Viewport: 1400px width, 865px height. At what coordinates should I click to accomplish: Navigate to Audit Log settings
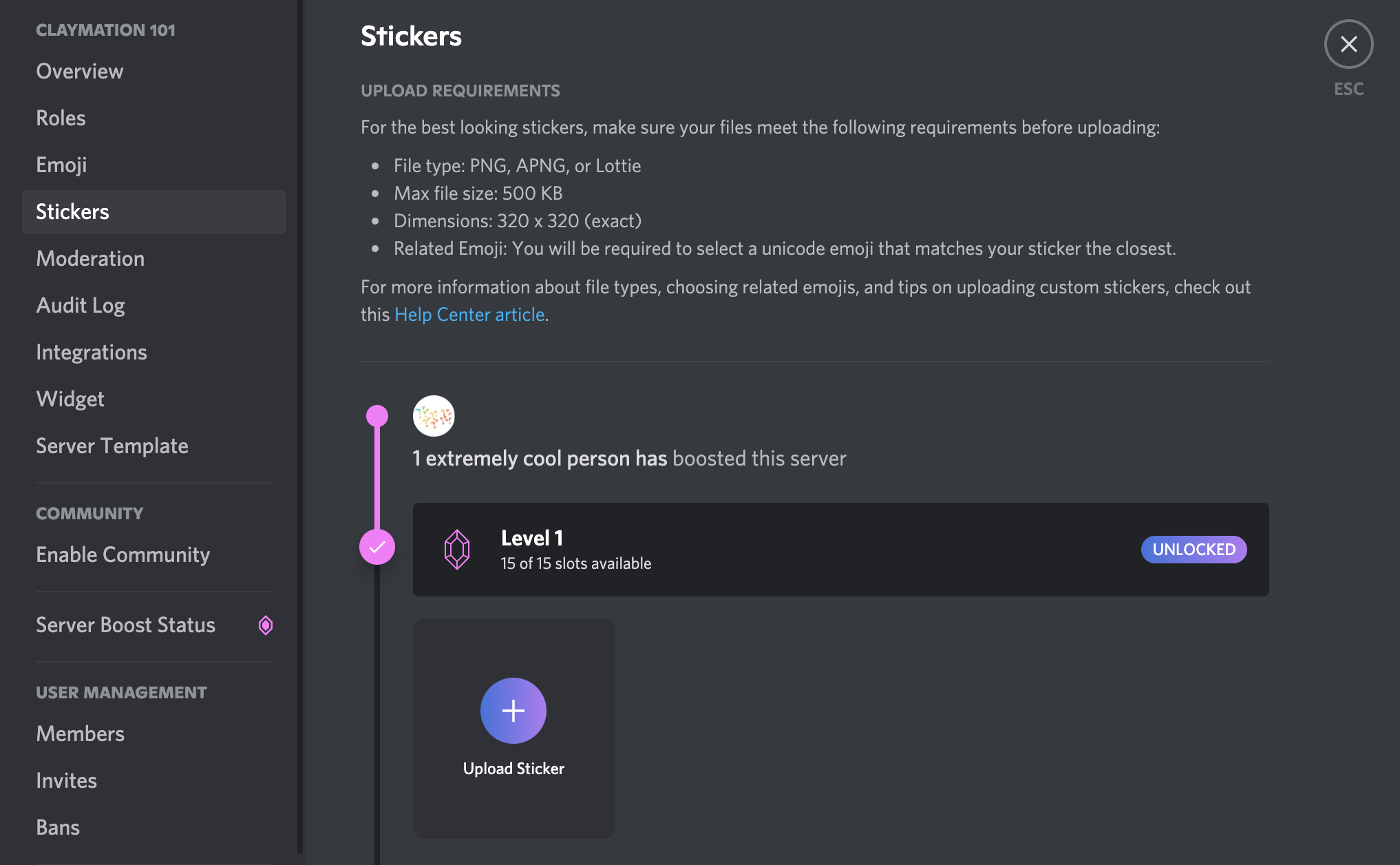tap(80, 304)
